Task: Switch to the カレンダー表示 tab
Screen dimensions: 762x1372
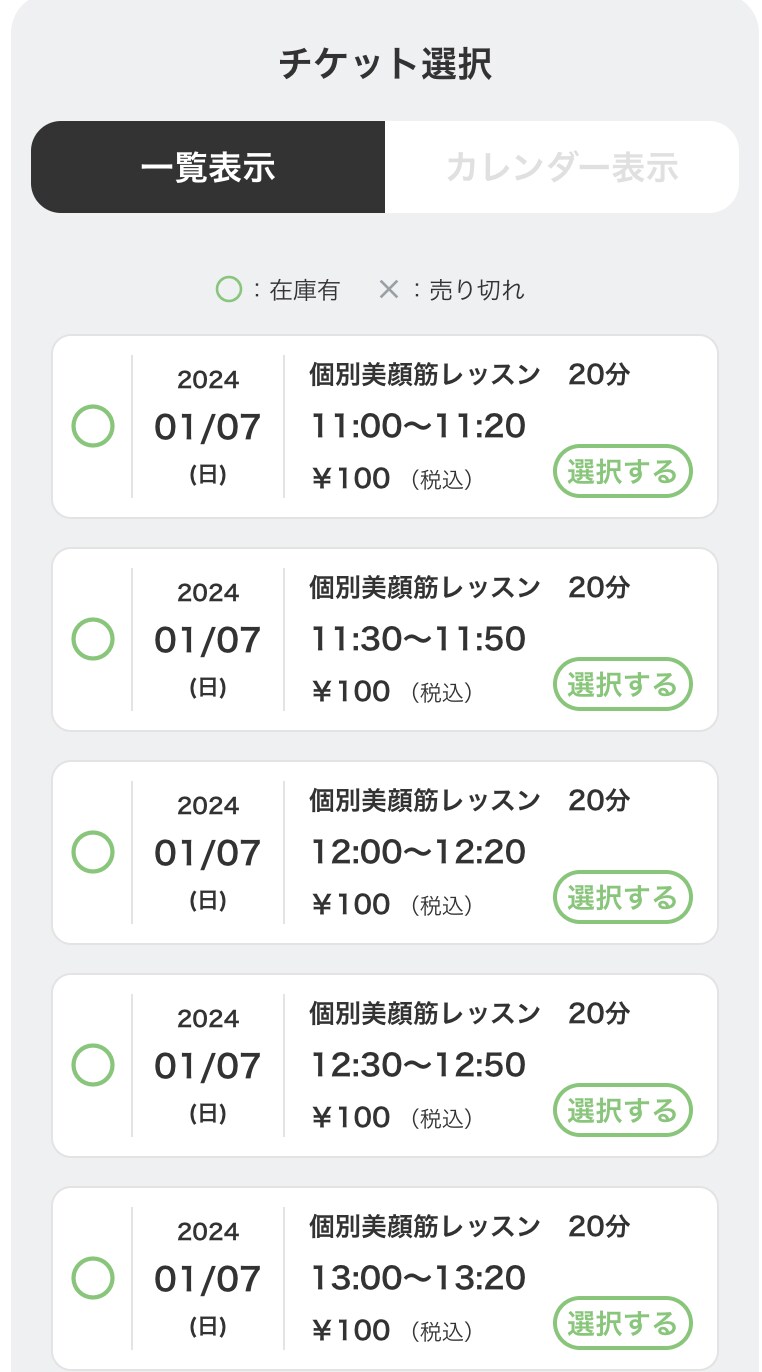Action: pos(561,167)
